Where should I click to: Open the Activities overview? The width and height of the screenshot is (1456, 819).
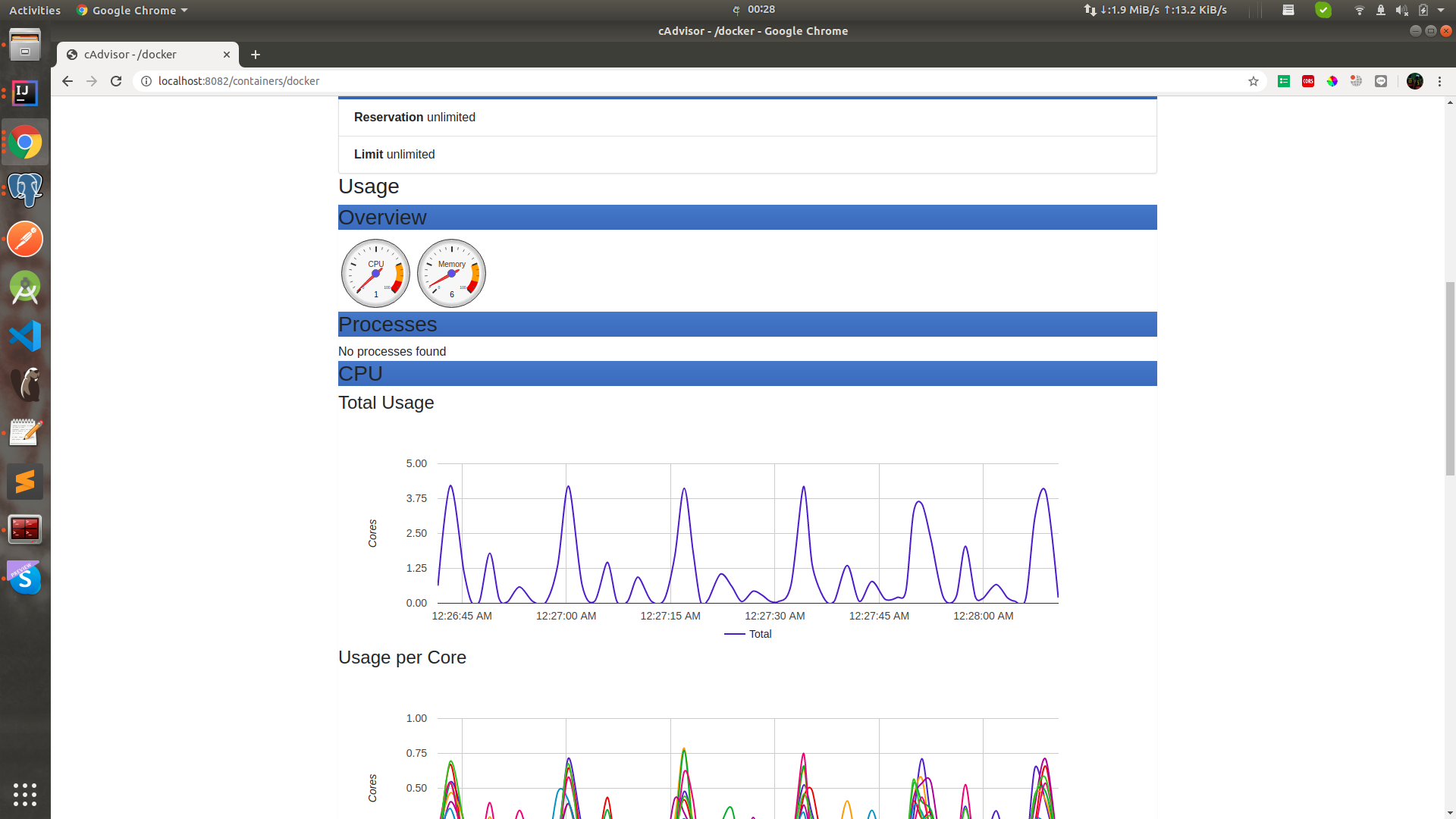coord(35,10)
